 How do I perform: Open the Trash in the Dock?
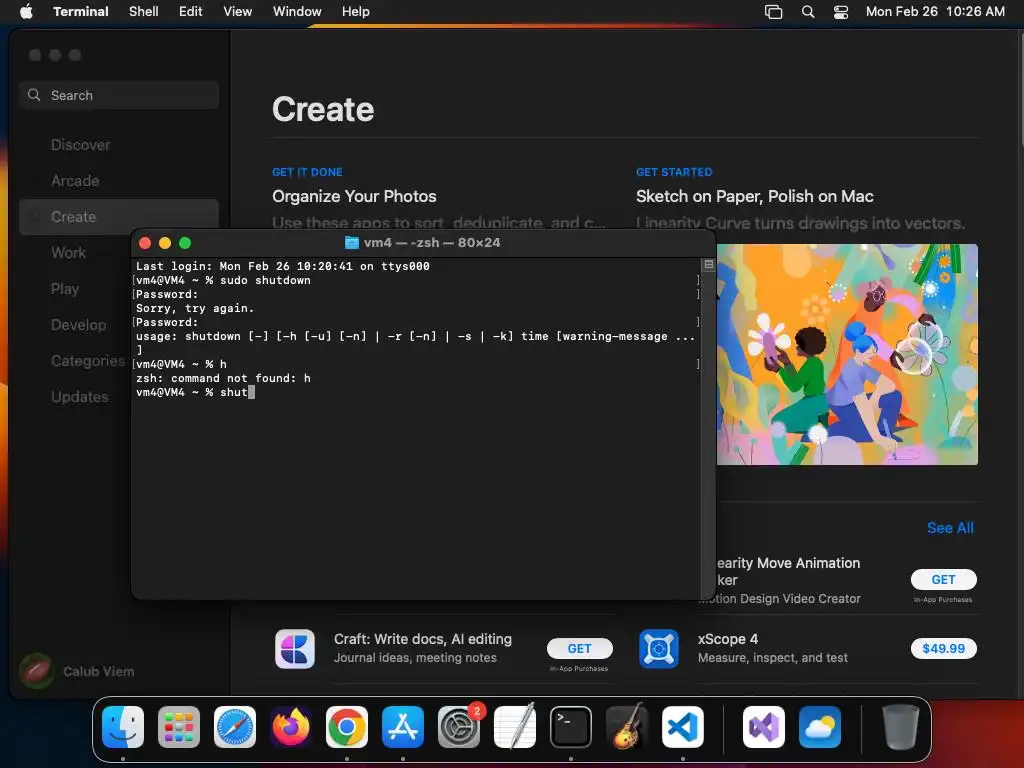click(x=901, y=727)
